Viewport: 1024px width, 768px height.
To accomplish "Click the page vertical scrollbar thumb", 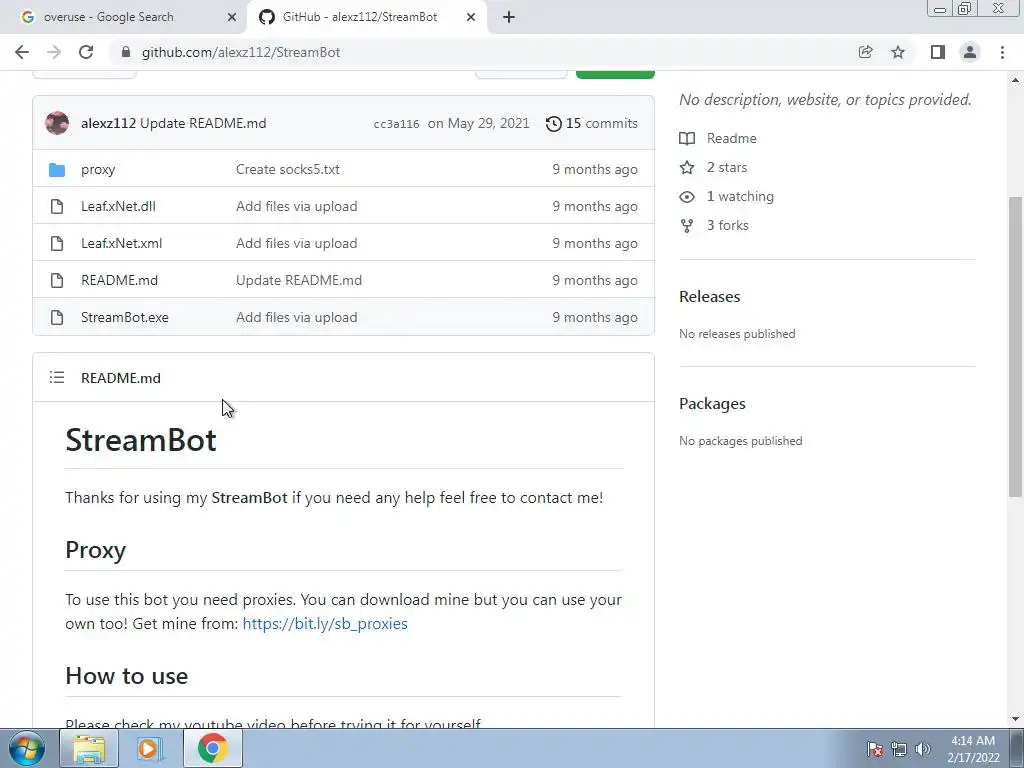I will pos(1015,346).
